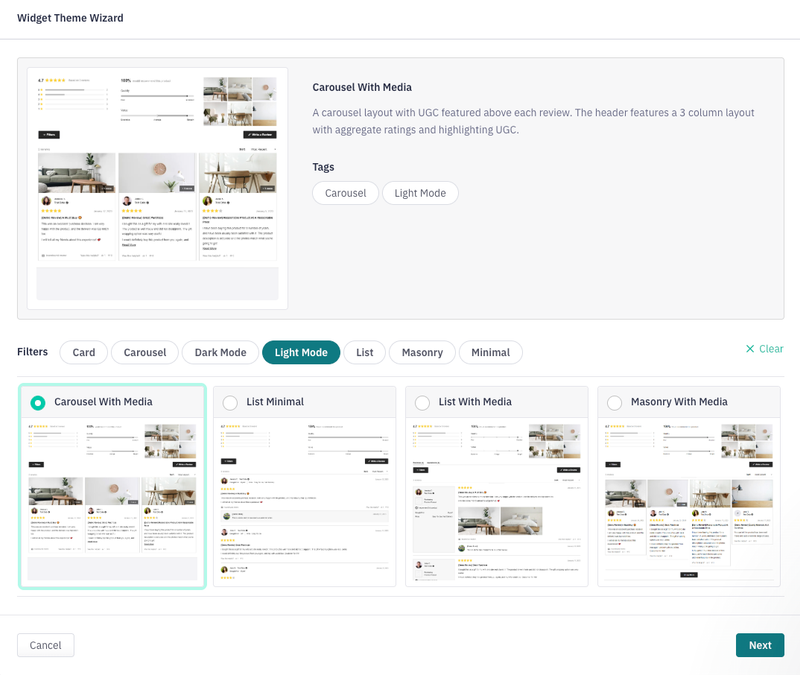Click the List With Media preview thumbnail
The image size is (800, 675).
(x=496, y=502)
